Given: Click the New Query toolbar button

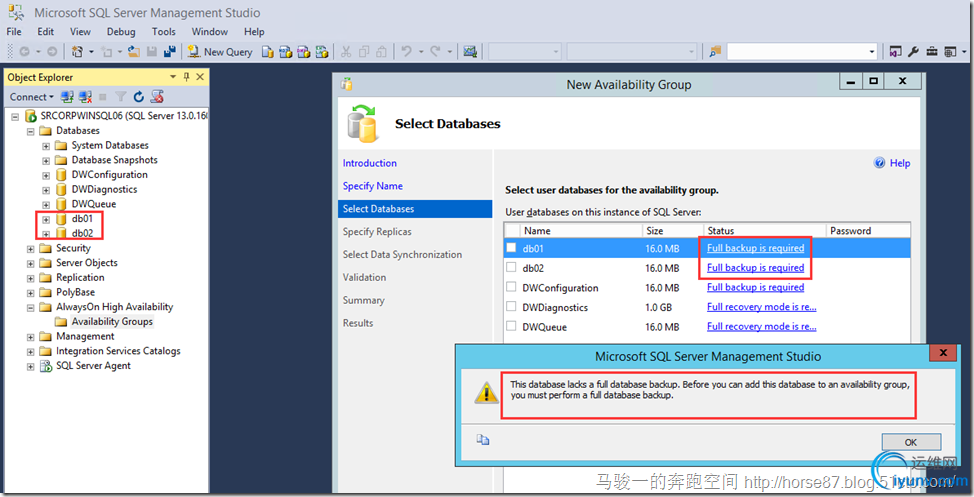Looking at the screenshot, I should [220, 52].
